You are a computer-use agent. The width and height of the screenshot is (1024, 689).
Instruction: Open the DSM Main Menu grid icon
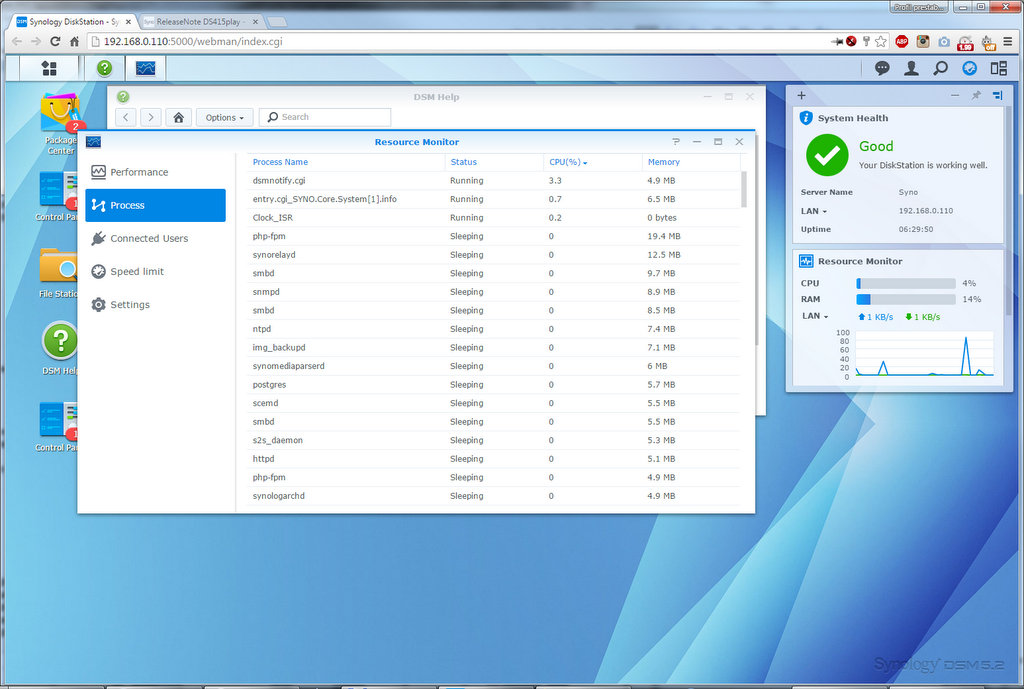coord(49,68)
